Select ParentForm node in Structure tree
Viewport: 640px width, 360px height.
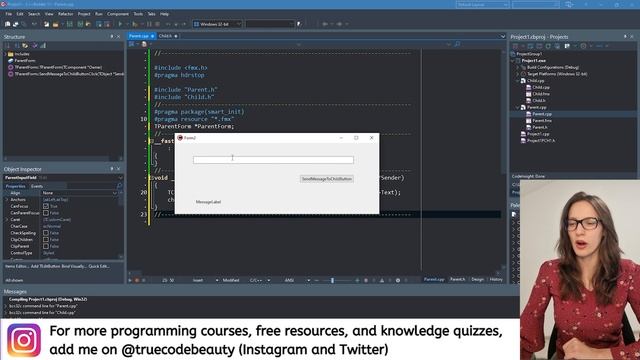pos(24,60)
